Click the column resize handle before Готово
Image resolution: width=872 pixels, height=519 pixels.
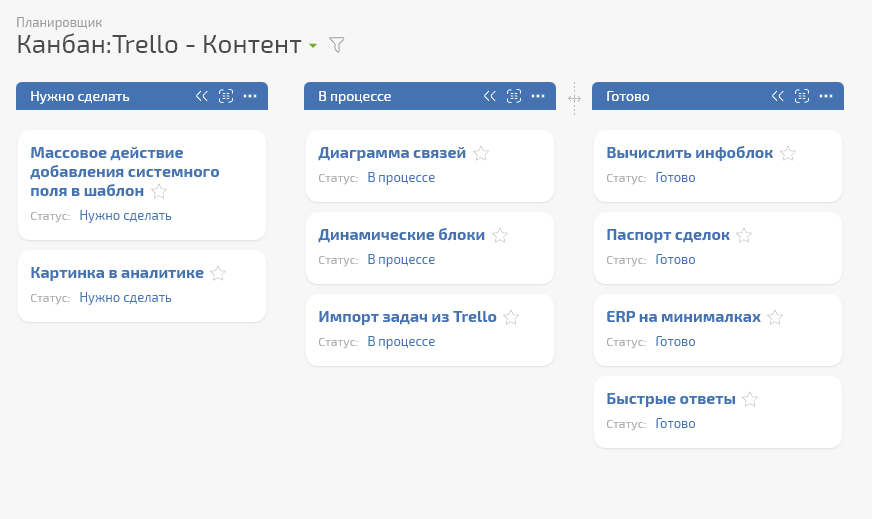click(x=574, y=98)
